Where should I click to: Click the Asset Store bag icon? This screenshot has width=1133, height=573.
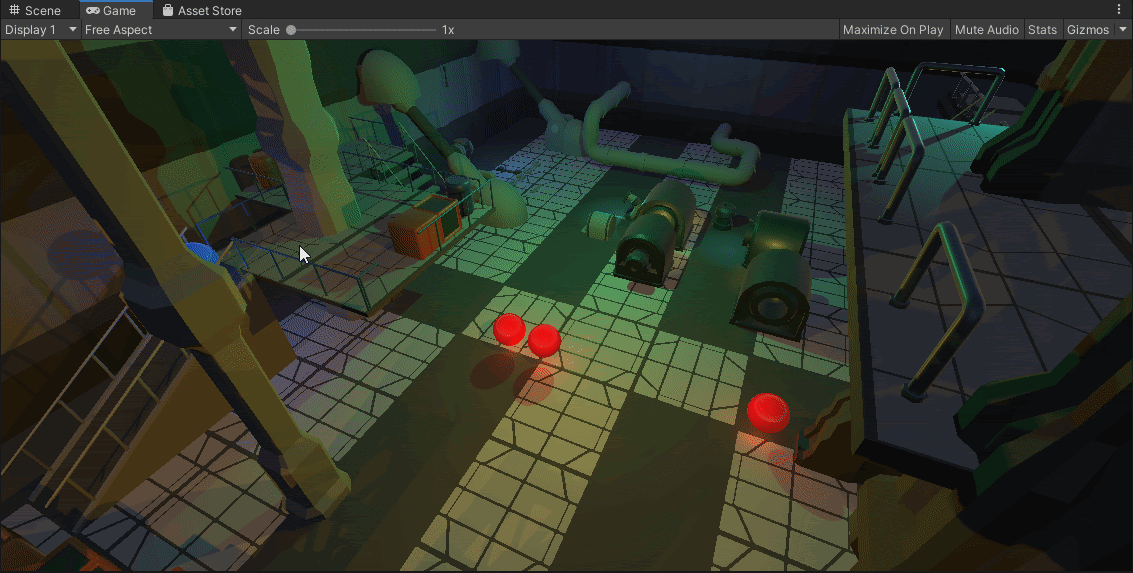pyautogui.click(x=167, y=11)
